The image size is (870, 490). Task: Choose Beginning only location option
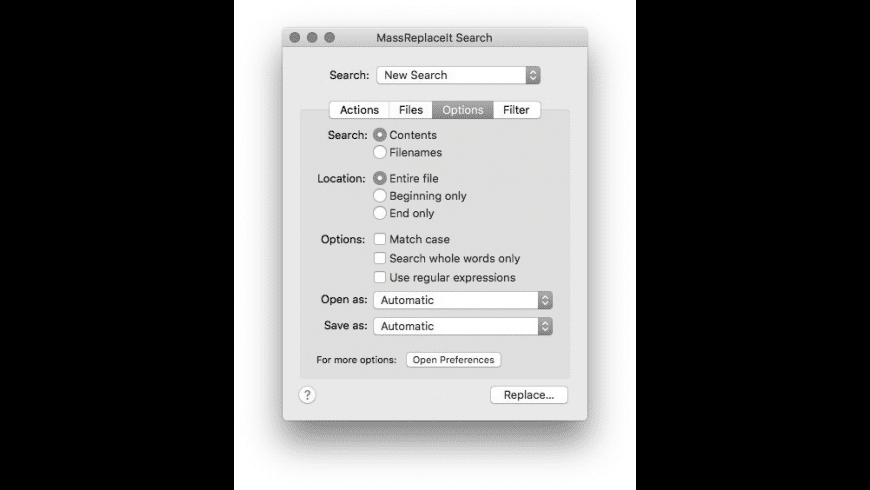click(x=380, y=195)
